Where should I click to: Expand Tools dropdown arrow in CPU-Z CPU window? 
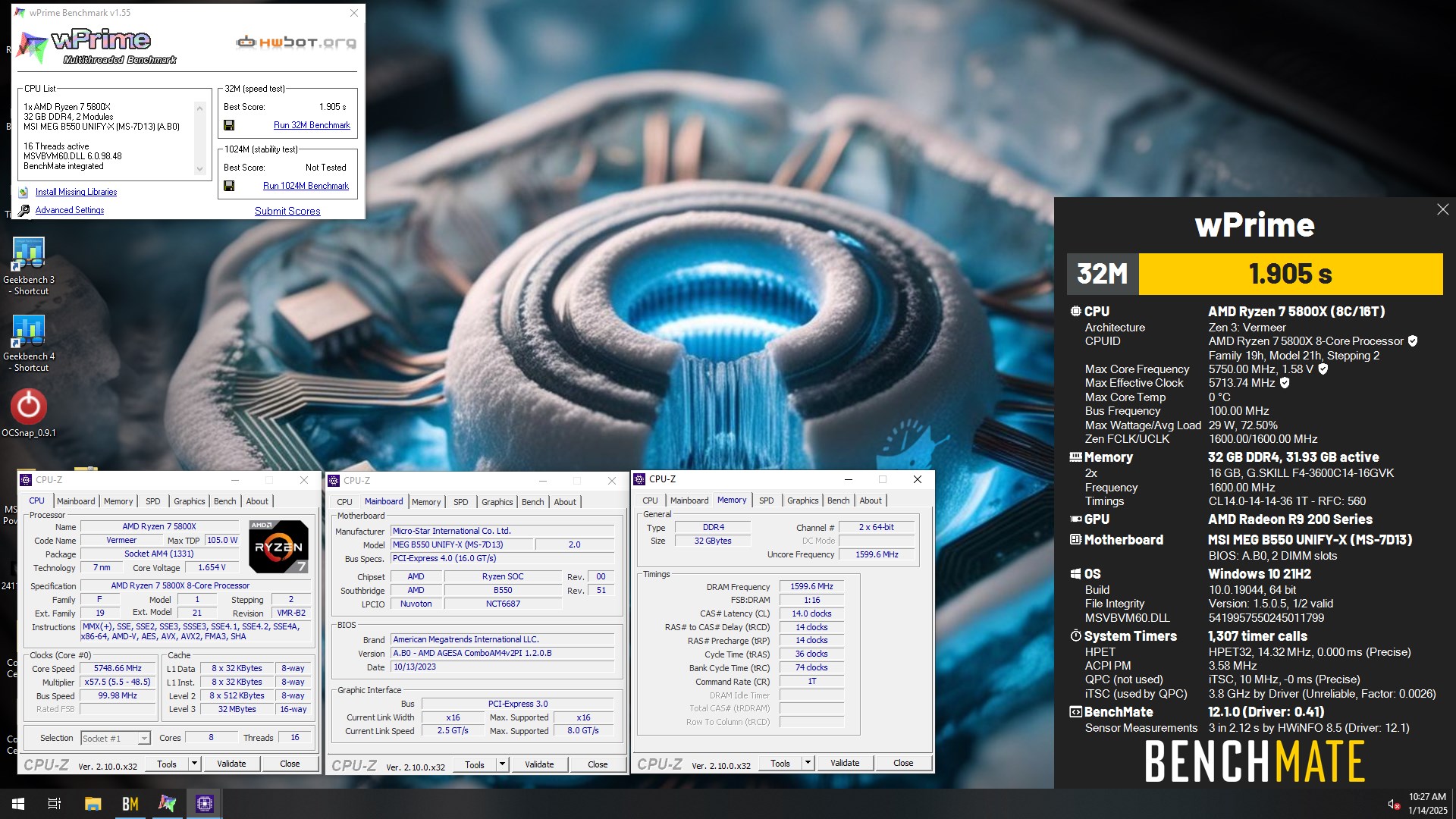pos(194,764)
